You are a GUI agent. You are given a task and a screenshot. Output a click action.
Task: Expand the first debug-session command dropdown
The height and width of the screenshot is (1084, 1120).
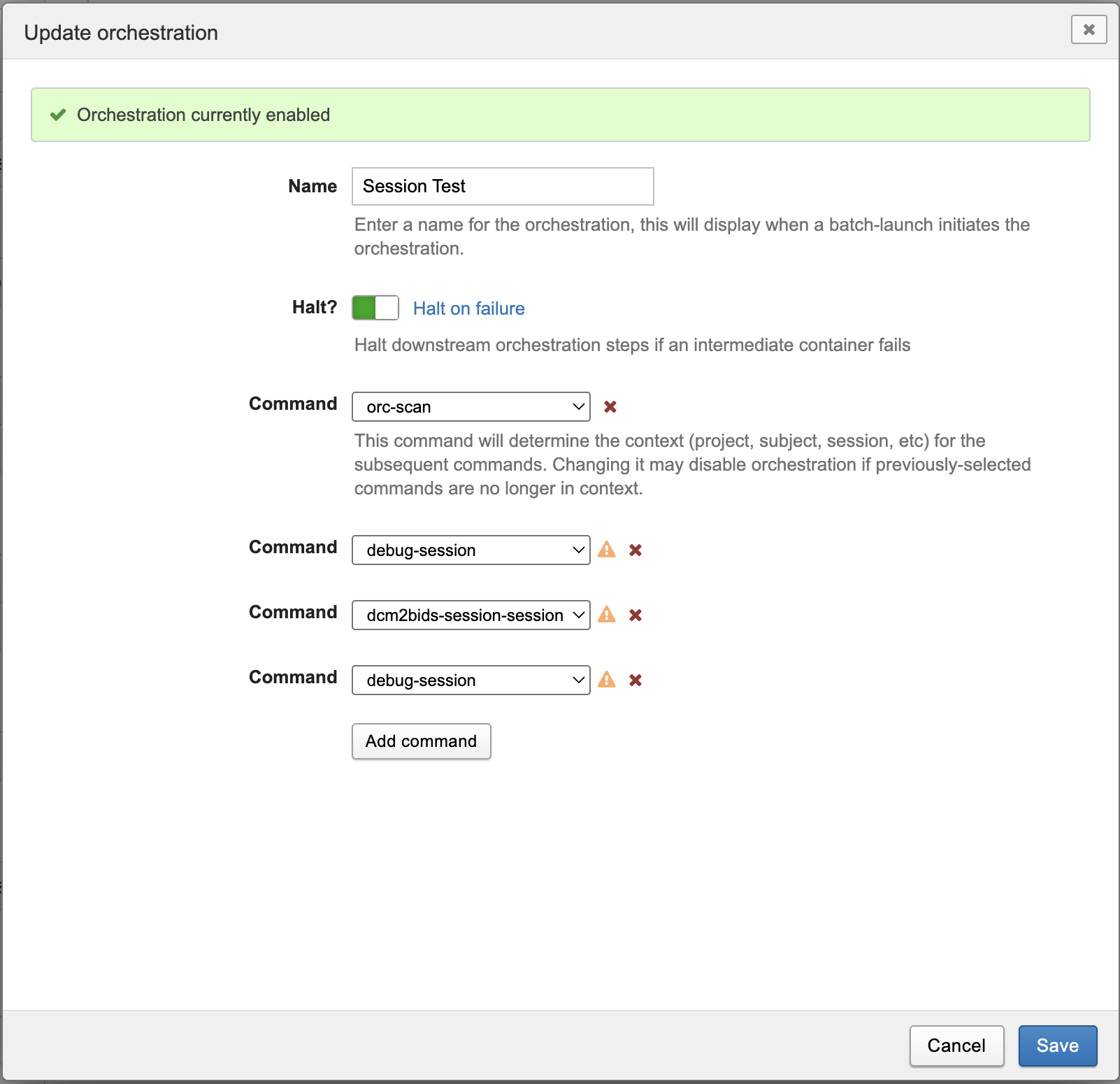[471, 550]
